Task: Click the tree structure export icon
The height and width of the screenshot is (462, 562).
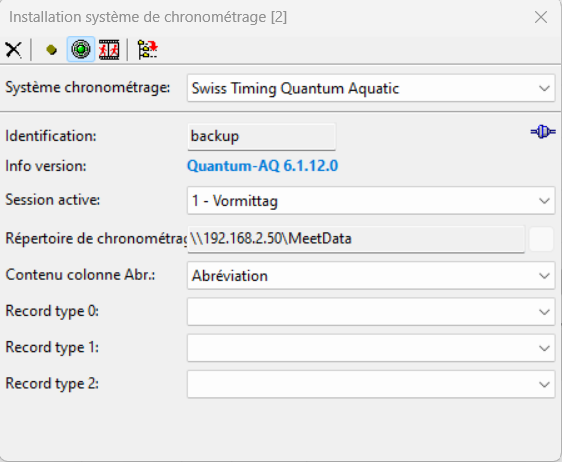Action: [x=148, y=49]
